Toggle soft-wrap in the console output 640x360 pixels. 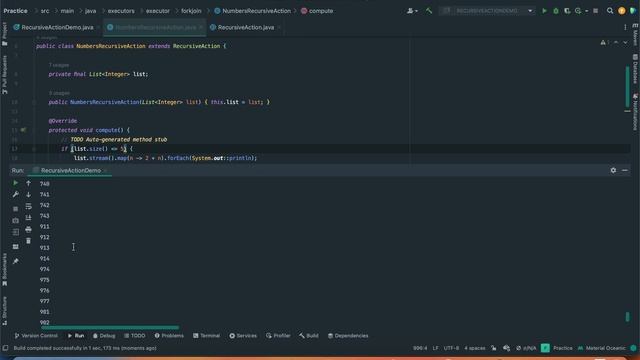(x=29, y=206)
